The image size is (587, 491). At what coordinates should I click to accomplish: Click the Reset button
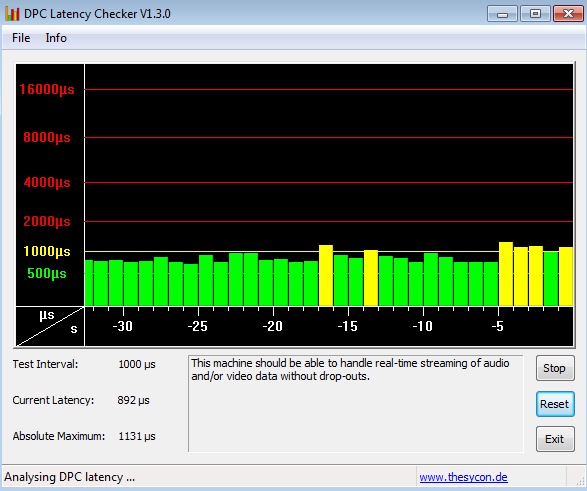[555, 404]
